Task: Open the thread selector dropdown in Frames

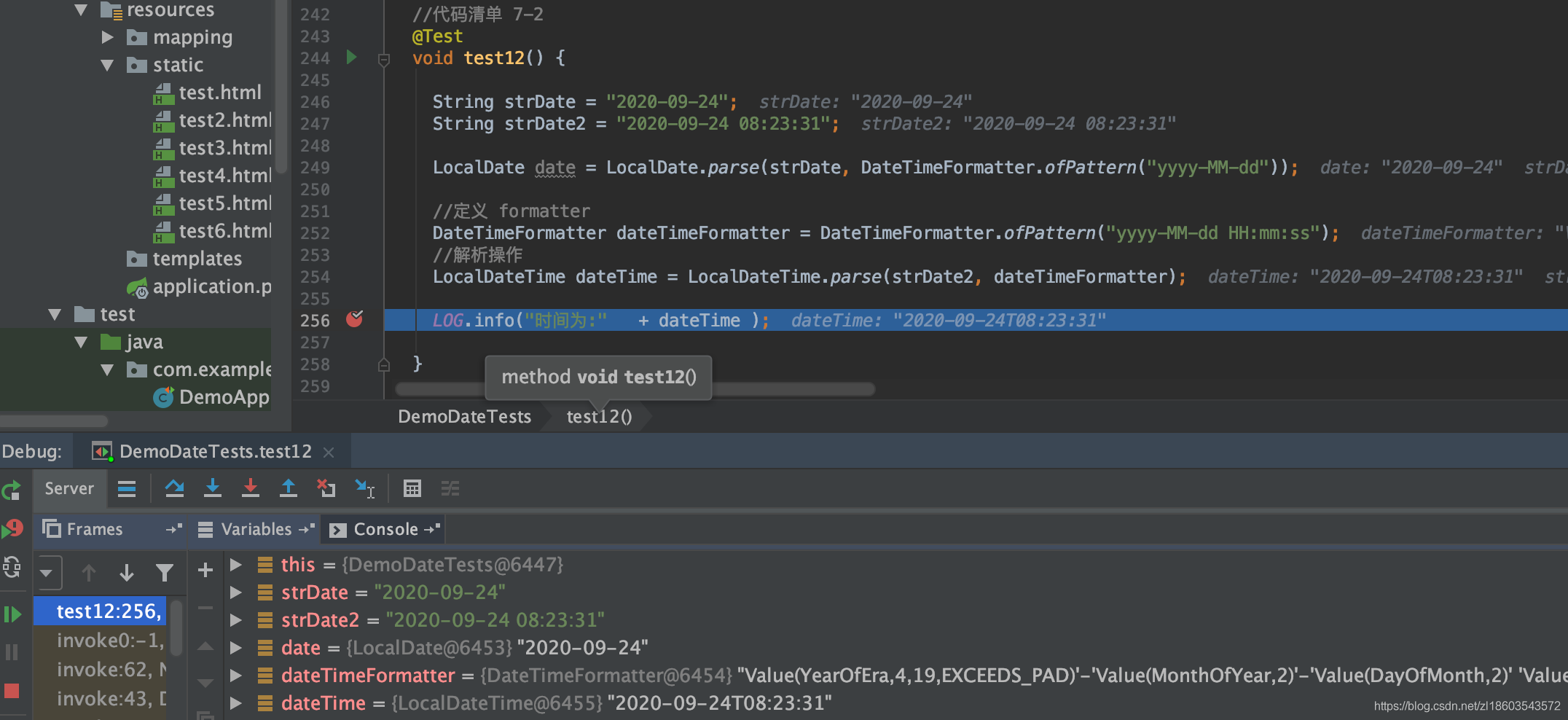Action: pos(47,573)
